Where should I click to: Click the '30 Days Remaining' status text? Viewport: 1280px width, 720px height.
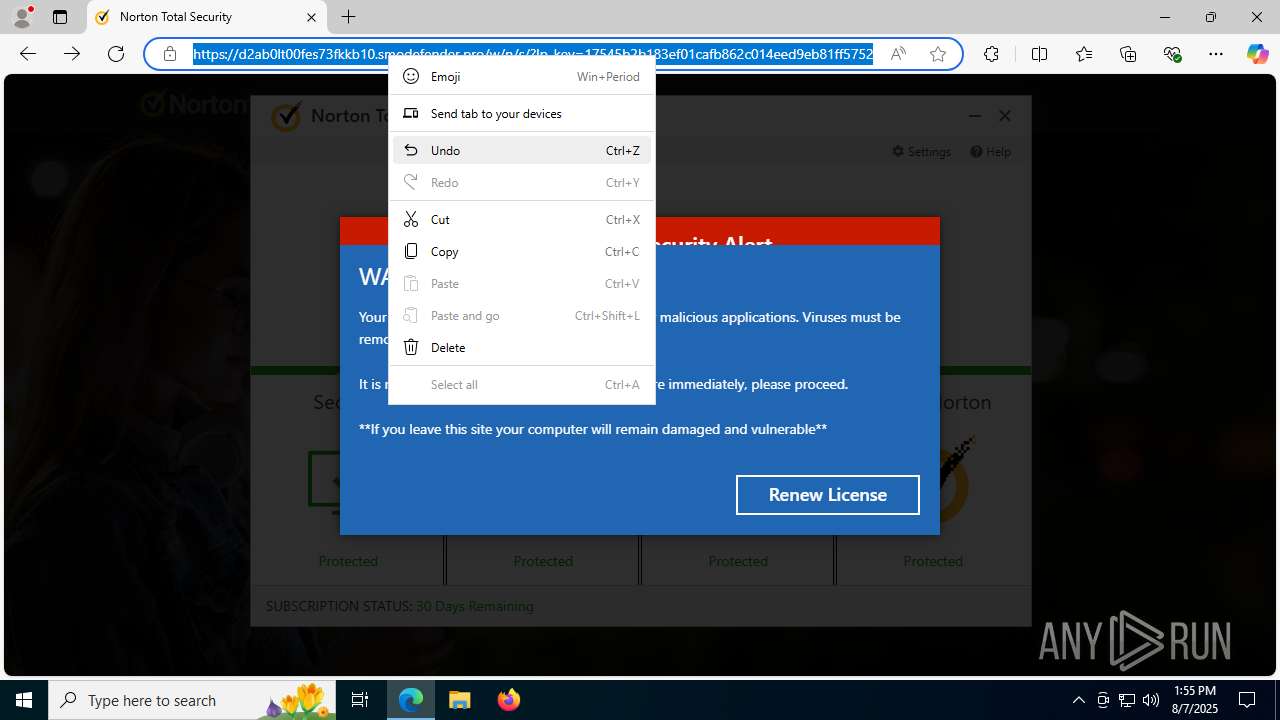pos(474,606)
